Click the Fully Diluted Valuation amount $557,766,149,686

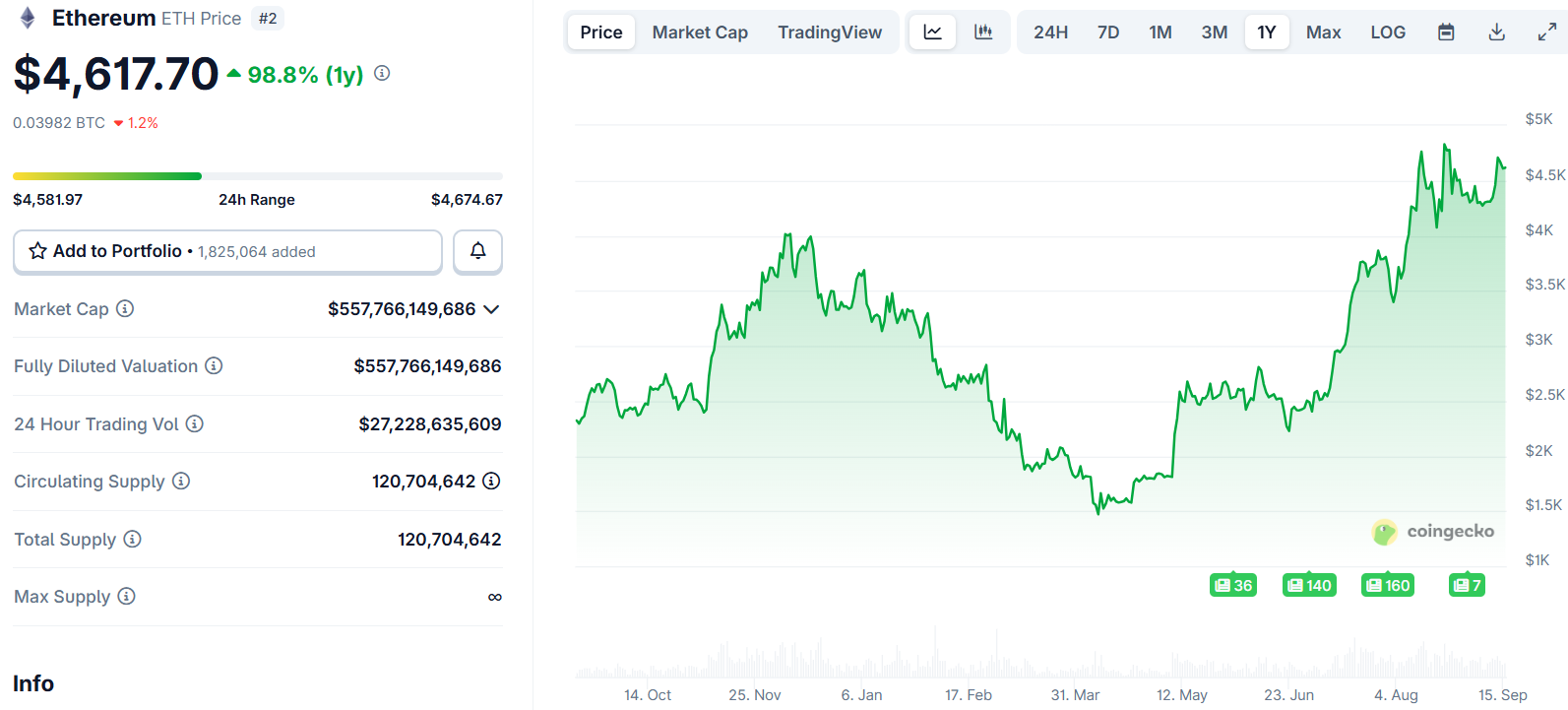point(427,366)
